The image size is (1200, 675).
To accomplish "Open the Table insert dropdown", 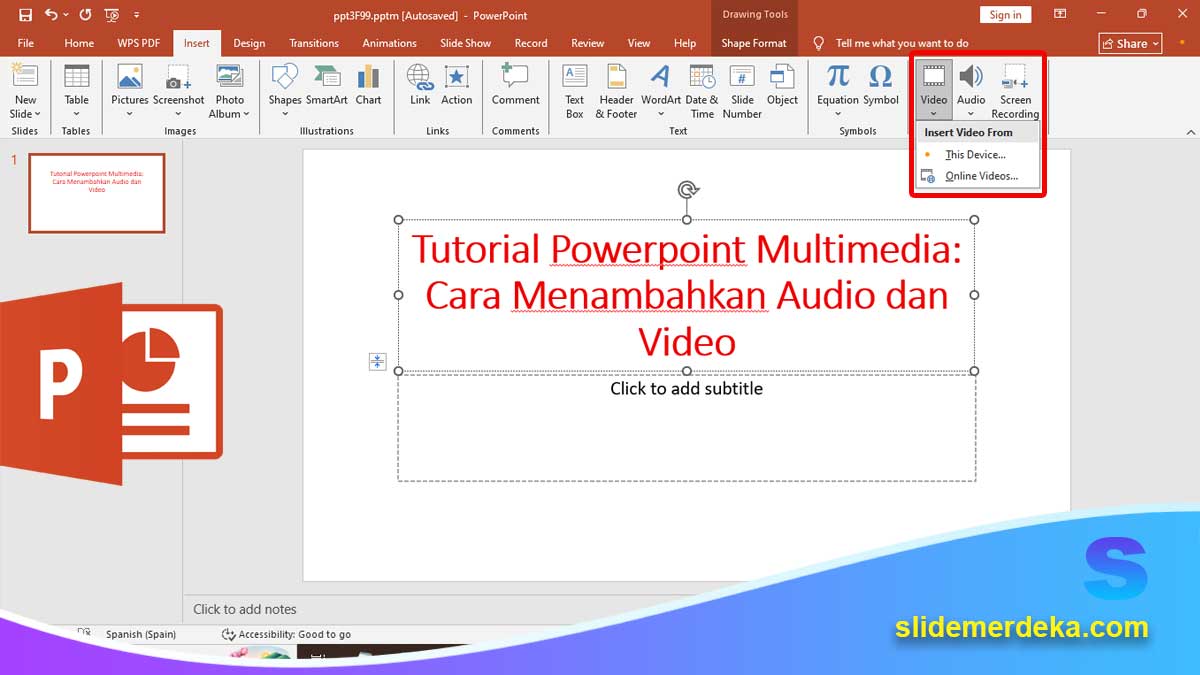I will coord(76,91).
